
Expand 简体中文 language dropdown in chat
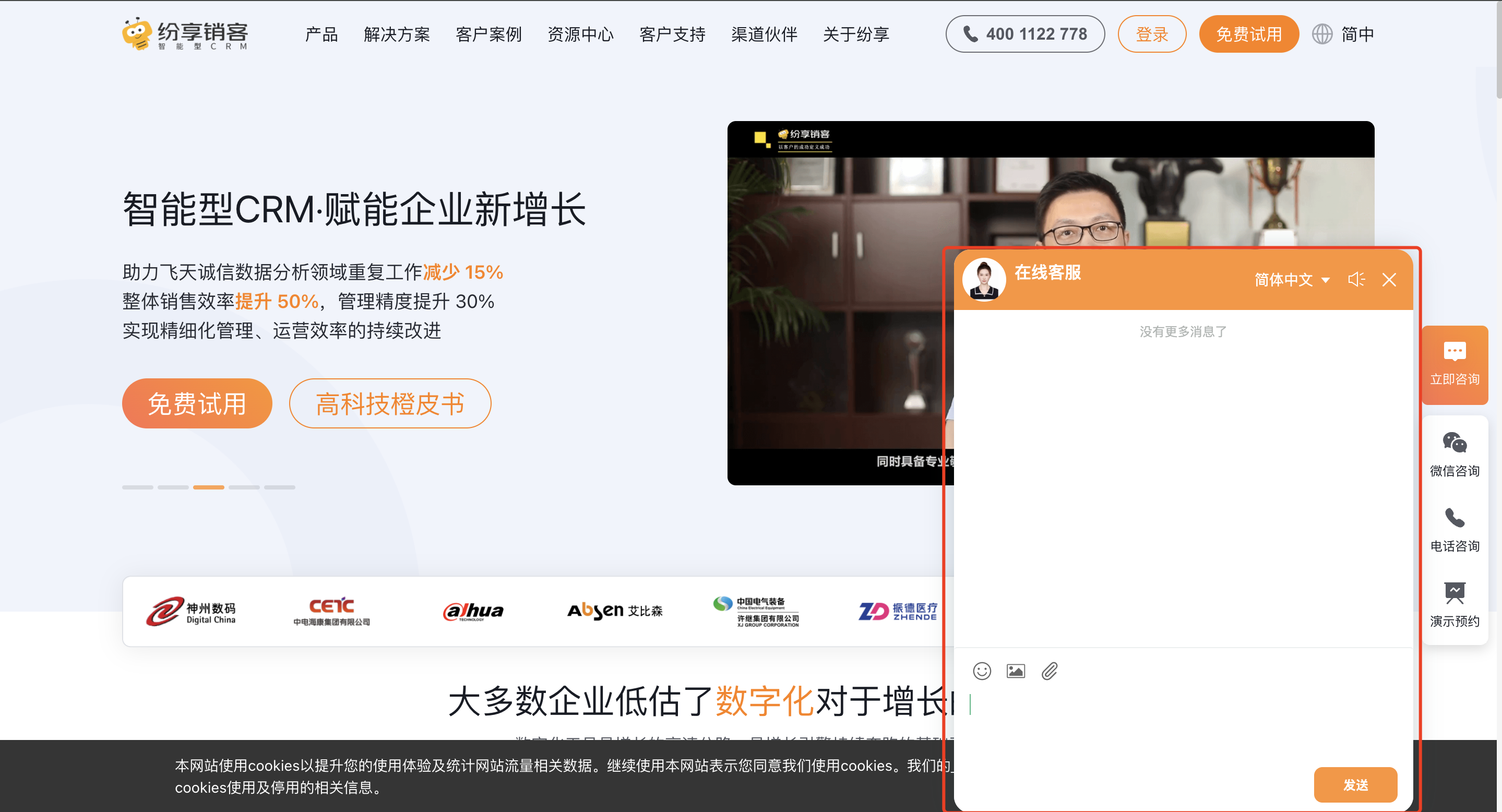[1292, 280]
